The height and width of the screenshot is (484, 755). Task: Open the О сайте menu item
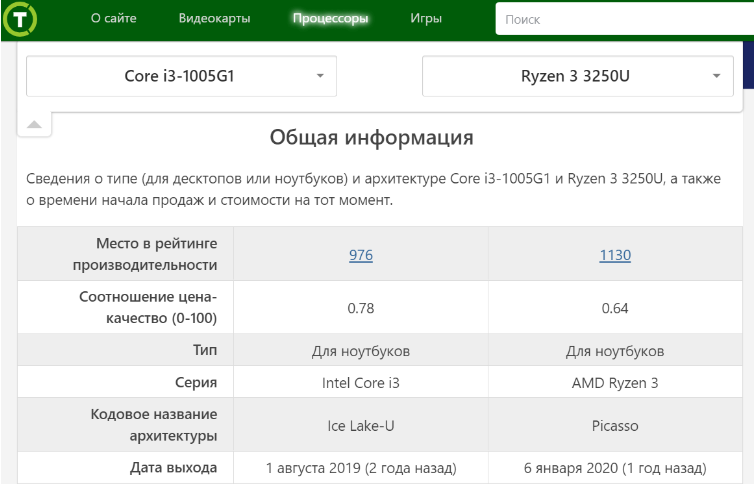(114, 18)
